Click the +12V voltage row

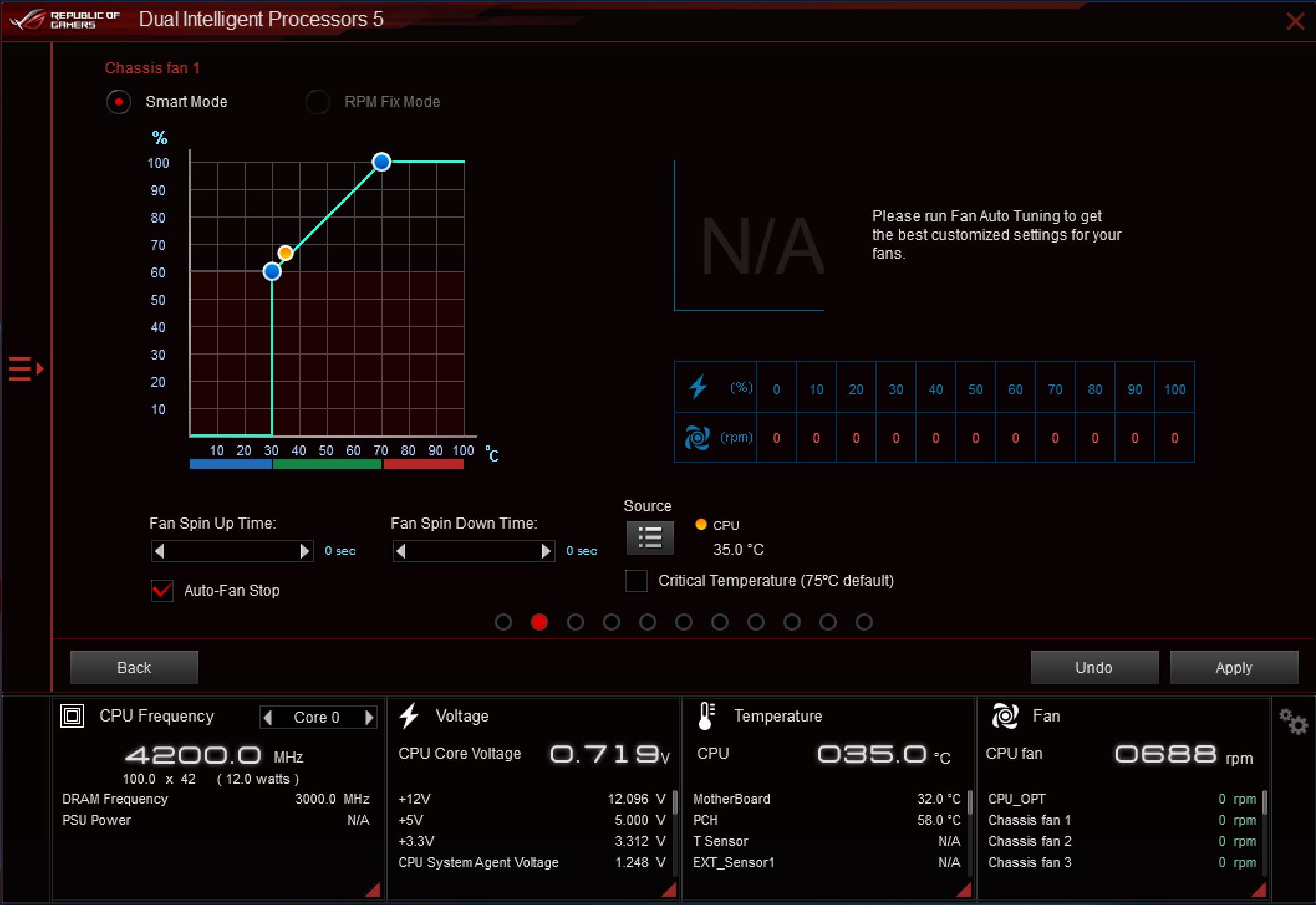click(x=532, y=799)
